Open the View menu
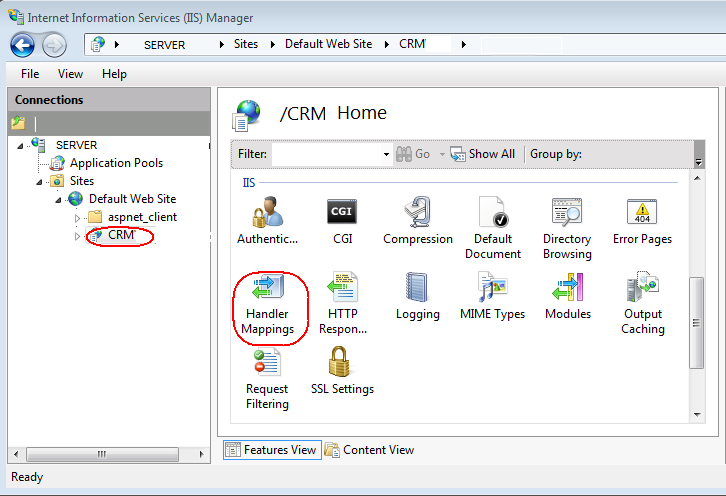 pos(70,74)
